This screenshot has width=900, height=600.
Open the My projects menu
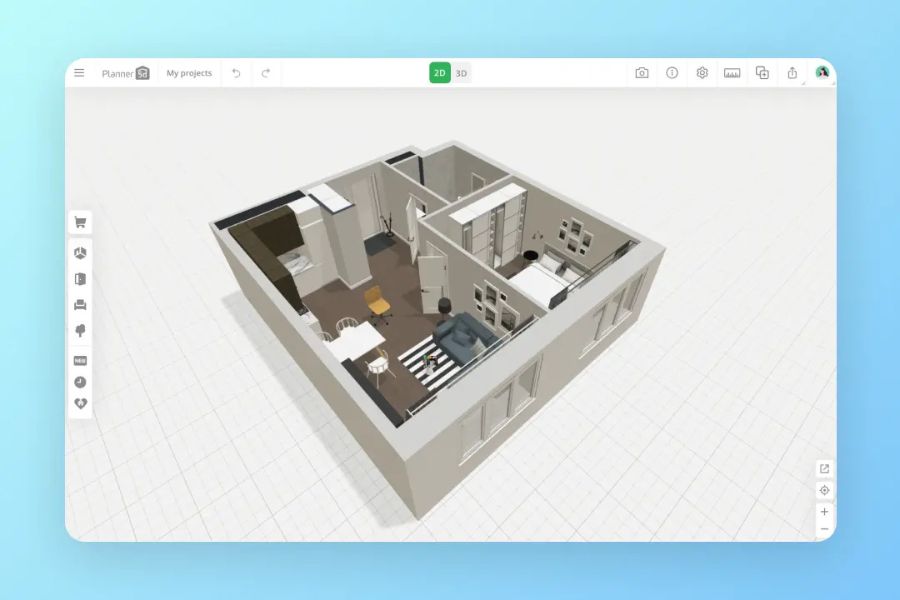point(187,72)
